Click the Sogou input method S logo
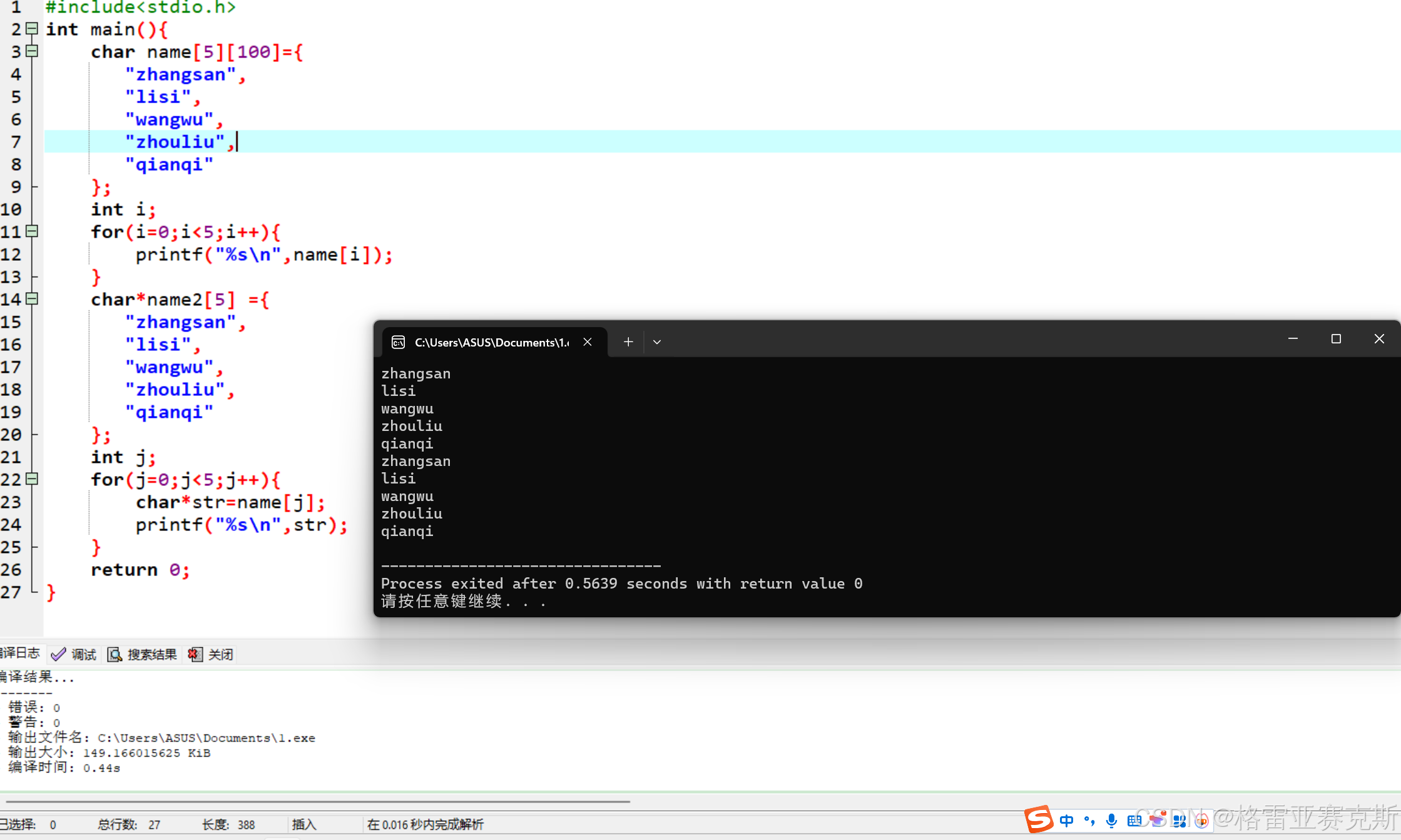Viewport: 1401px width, 840px height. 1039,819
